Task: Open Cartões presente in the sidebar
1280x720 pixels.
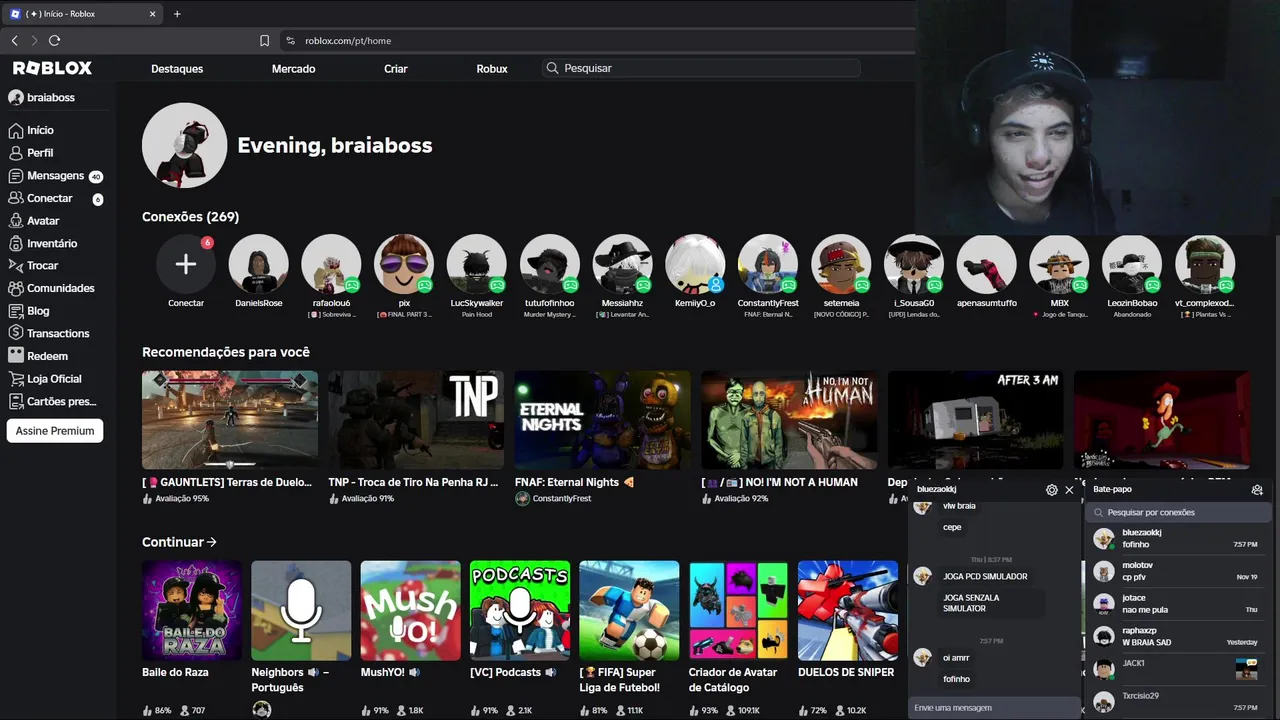Action: pyautogui.click(x=61, y=401)
